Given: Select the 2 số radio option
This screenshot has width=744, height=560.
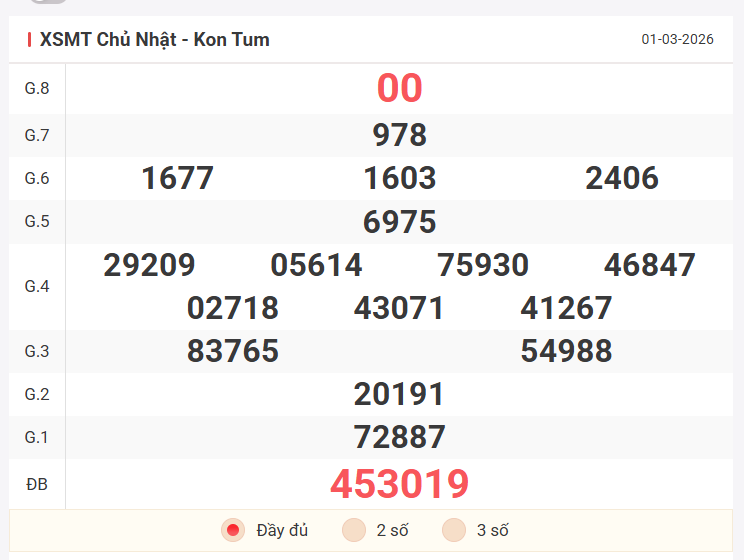Looking at the screenshot, I should pos(354,530).
